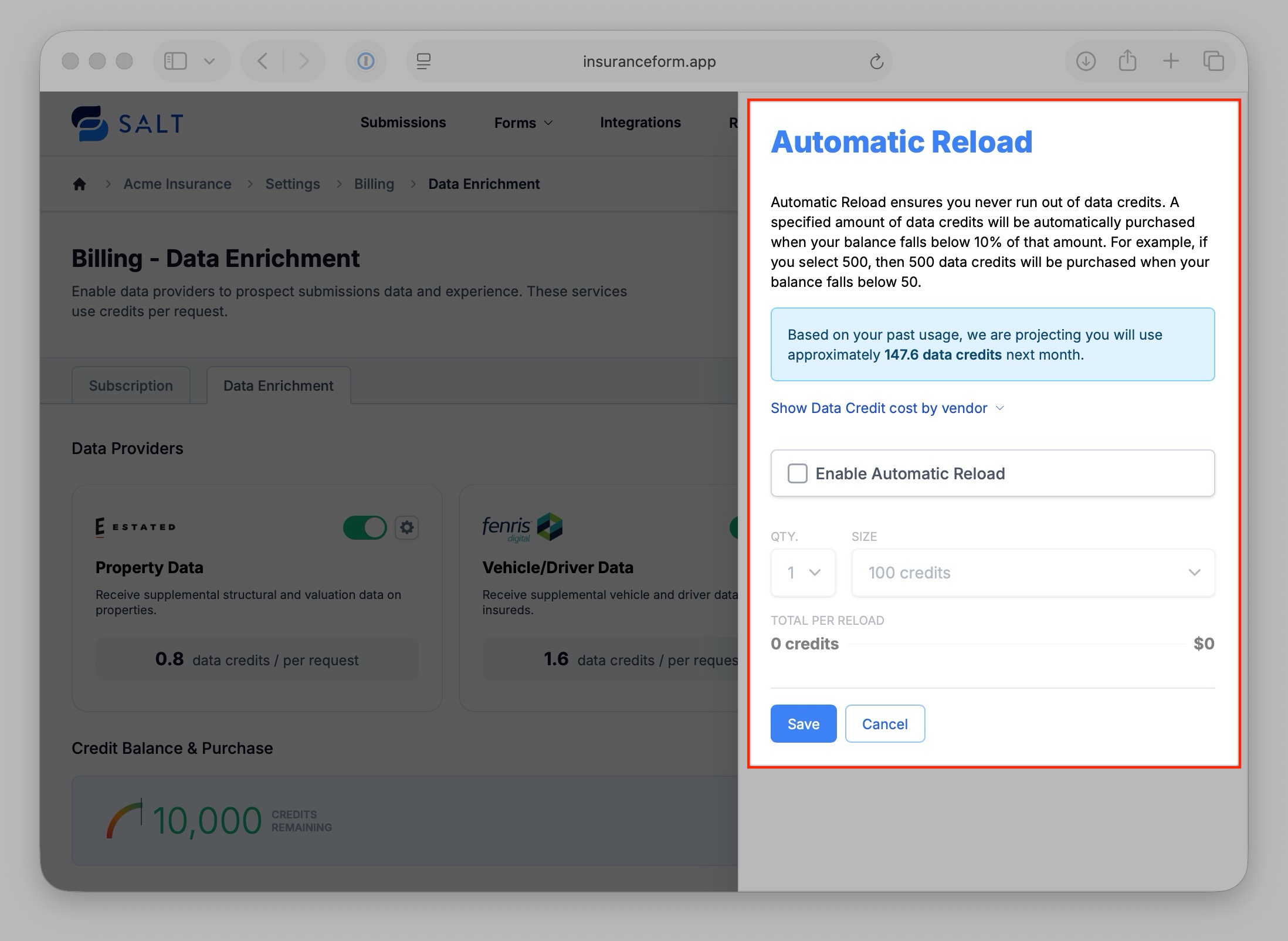Image resolution: width=1288 pixels, height=941 pixels.
Task: Open tab overview icon
Action: [1213, 61]
